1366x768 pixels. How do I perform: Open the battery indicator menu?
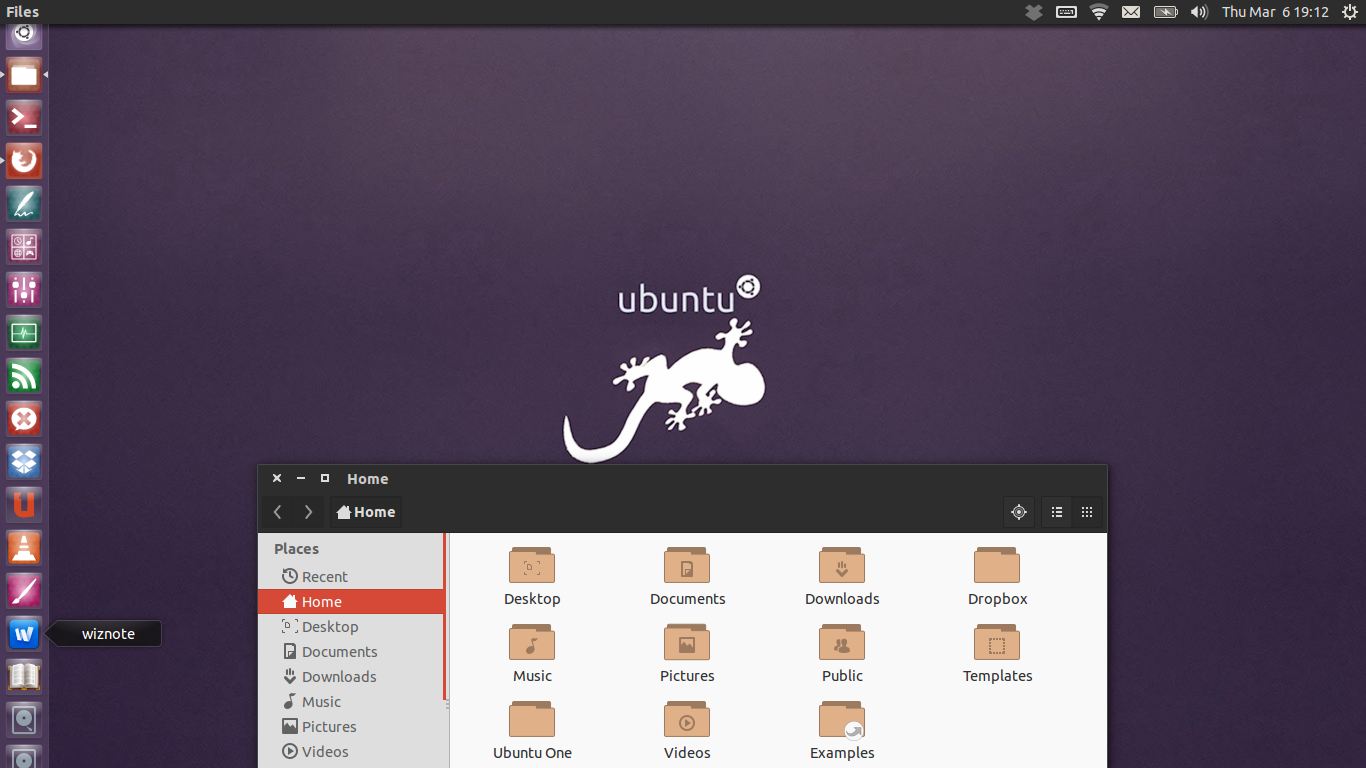click(1166, 12)
